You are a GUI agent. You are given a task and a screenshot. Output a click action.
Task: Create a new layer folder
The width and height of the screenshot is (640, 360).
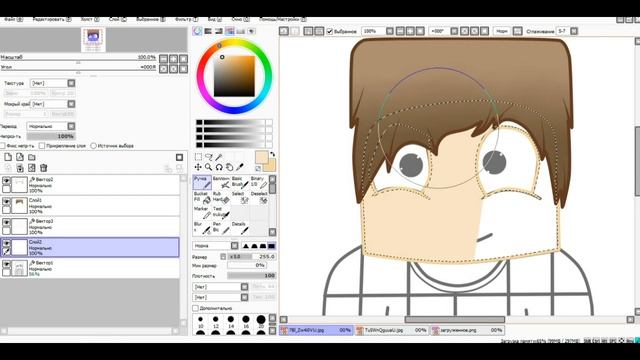pos(31,157)
